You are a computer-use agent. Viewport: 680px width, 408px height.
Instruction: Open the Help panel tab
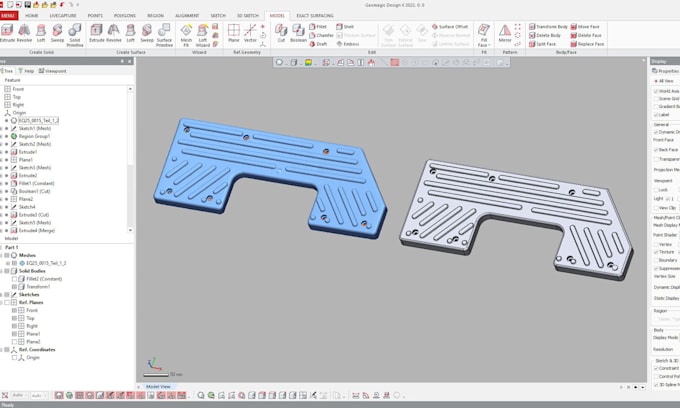coord(26,71)
